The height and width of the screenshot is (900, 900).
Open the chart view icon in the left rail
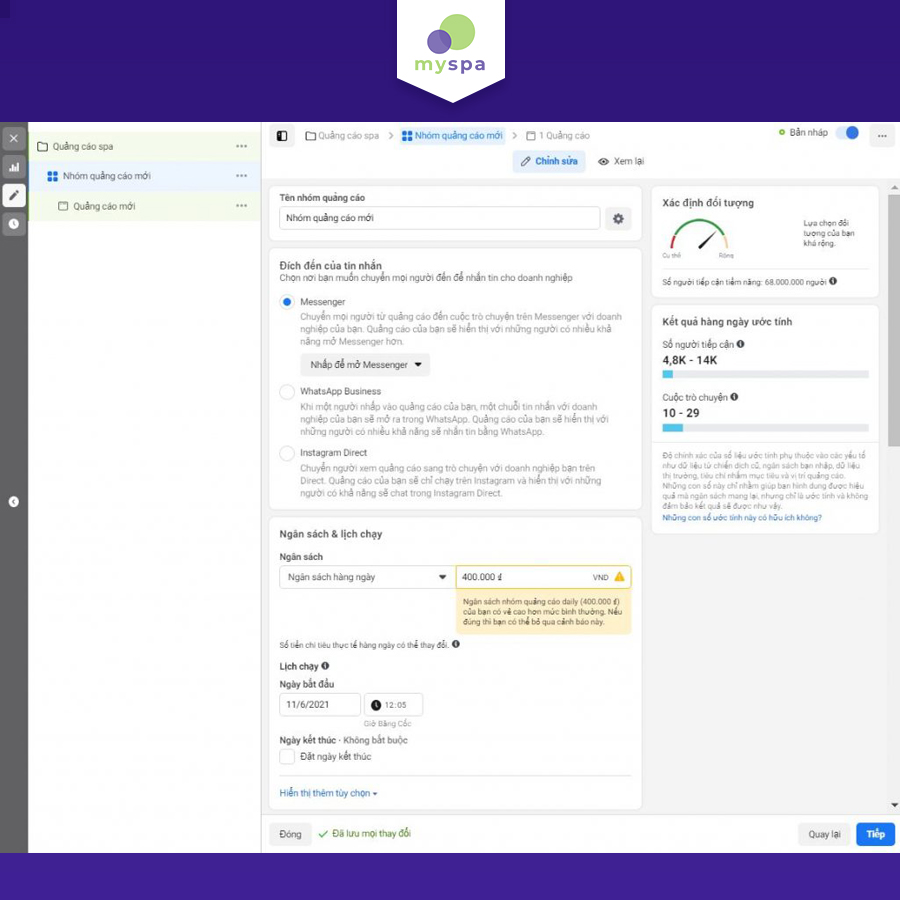14,167
